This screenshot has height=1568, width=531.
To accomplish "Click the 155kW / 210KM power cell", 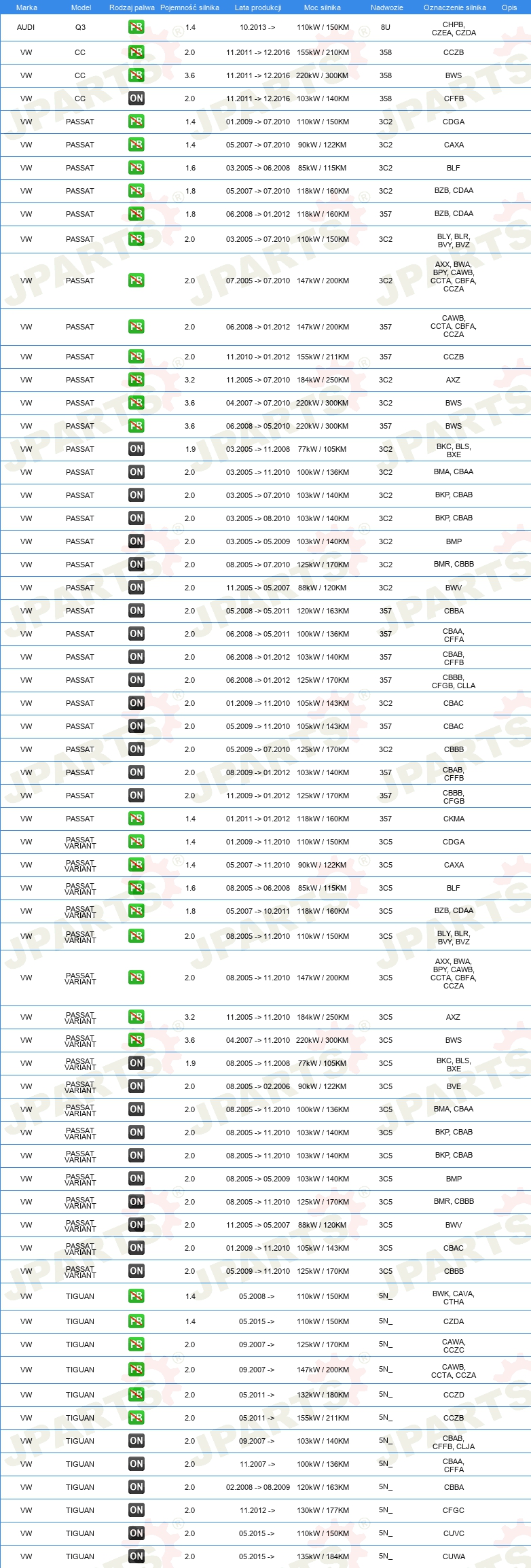I will [x=323, y=52].
